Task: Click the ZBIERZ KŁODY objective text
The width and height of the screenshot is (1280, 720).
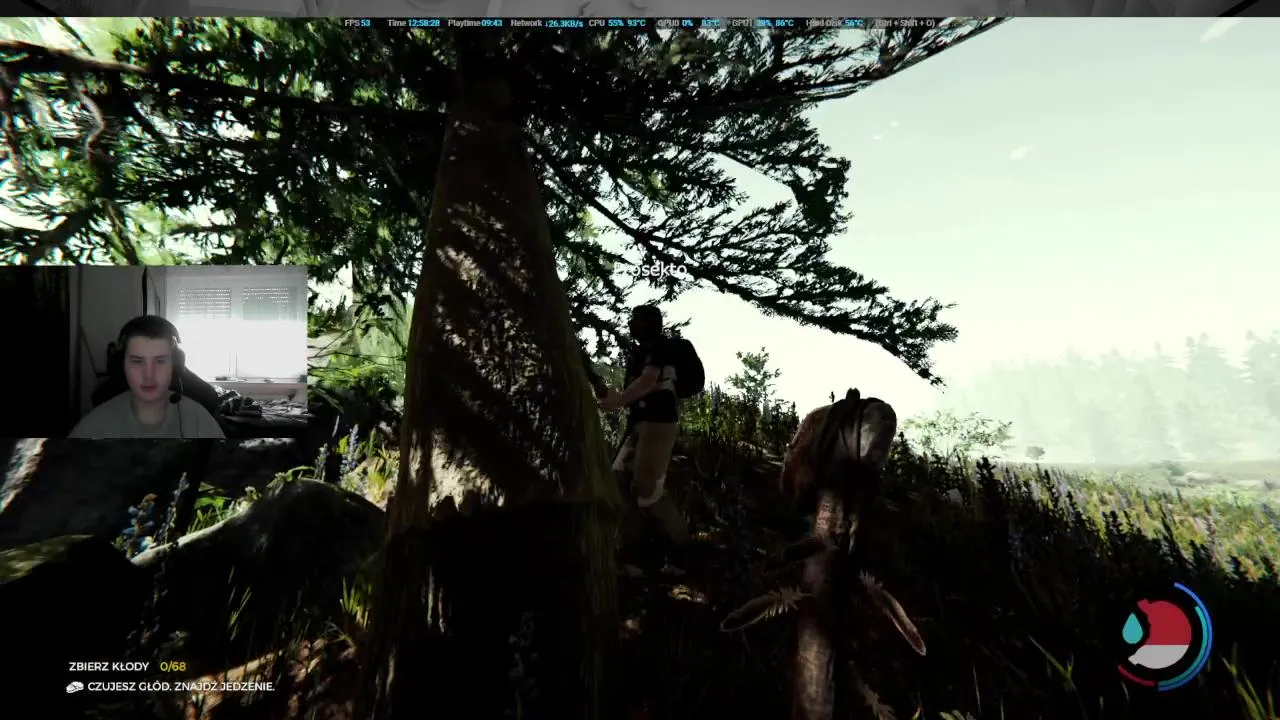Action: coord(109,666)
